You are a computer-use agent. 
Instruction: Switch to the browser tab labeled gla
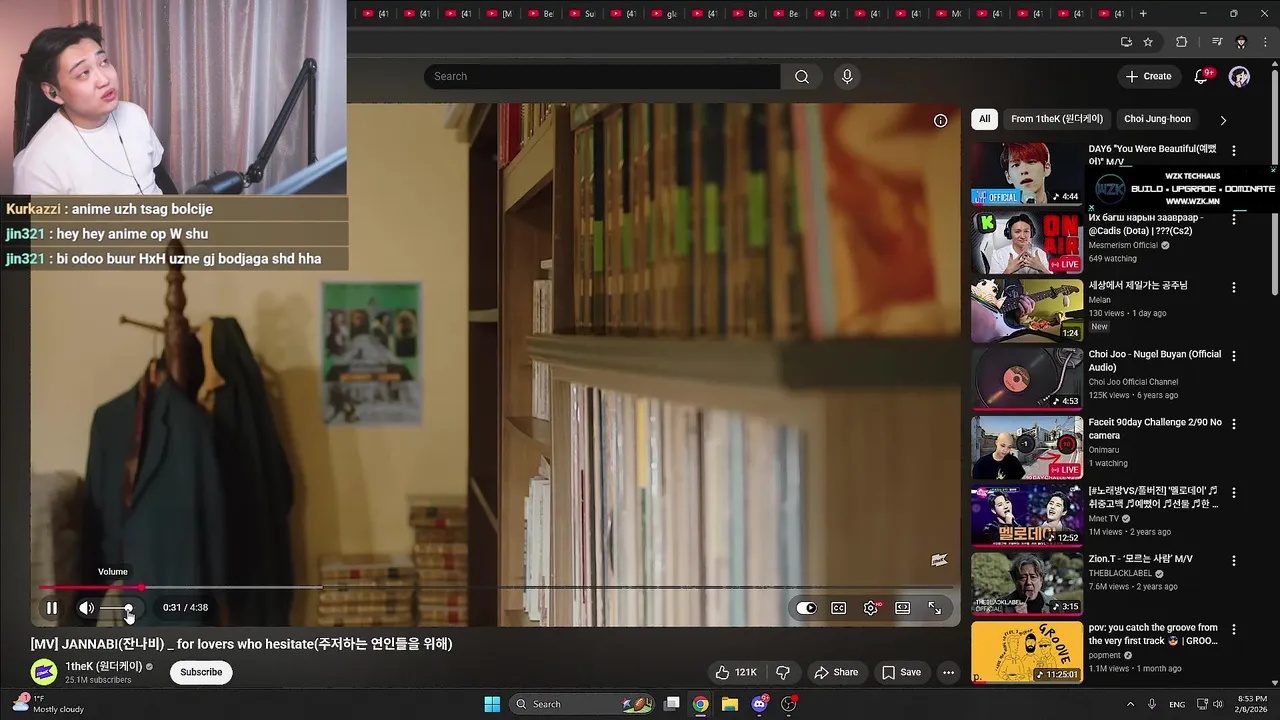[x=666, y=14]
